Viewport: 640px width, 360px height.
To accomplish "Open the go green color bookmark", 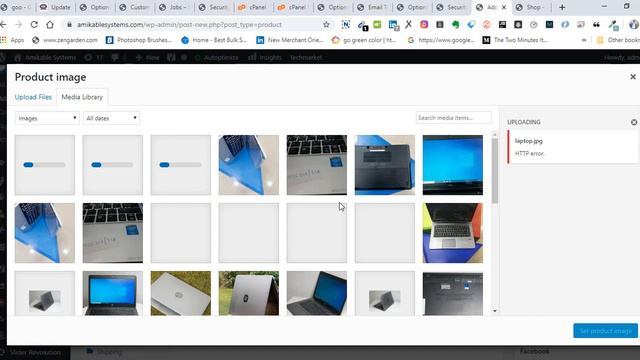I will coord(364,40).
